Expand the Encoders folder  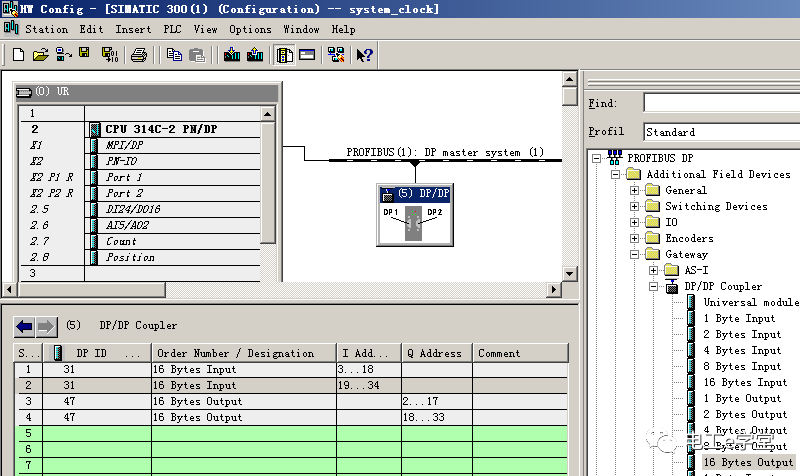tap(634, 238)
